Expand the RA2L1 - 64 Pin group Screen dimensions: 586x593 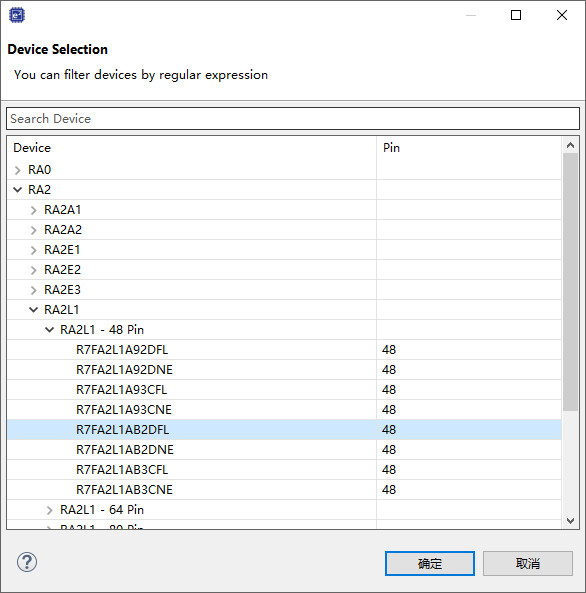(x=50, y=511)
